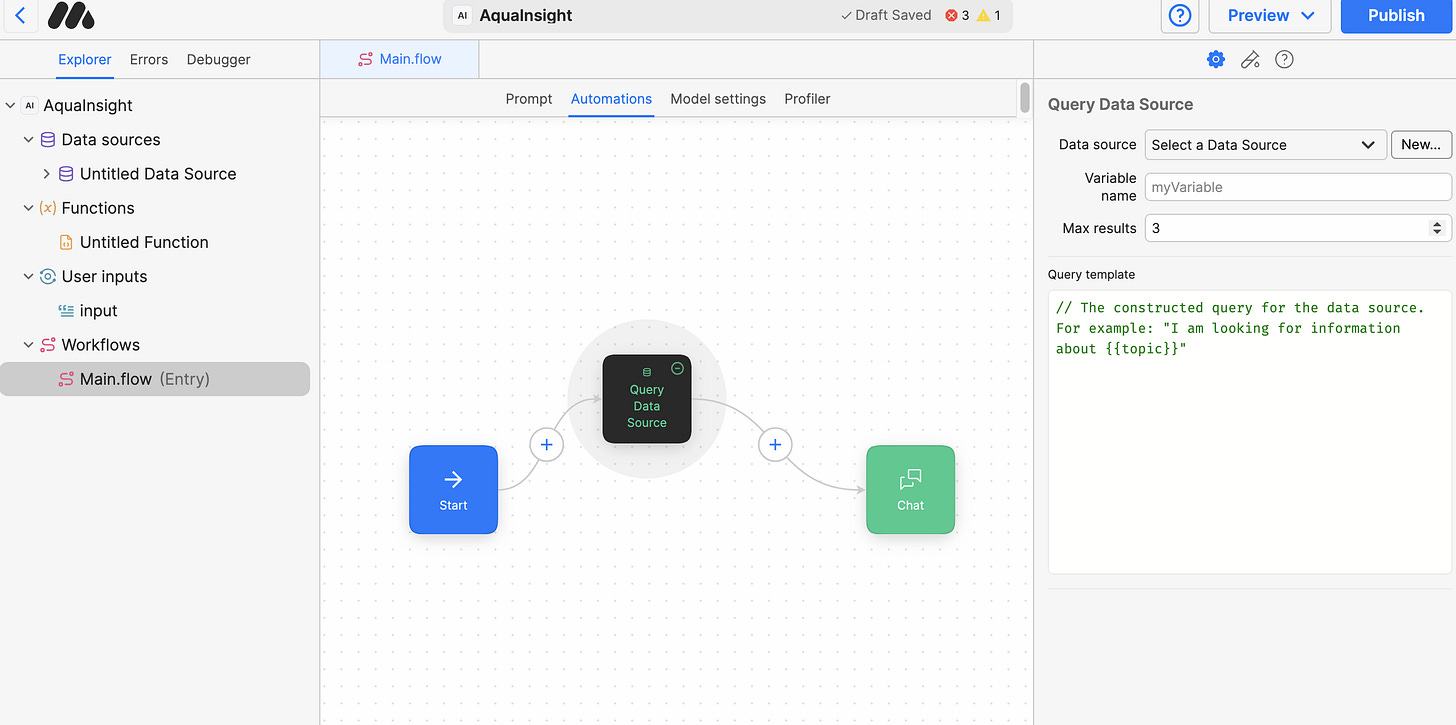Click the workflow icon on the Main.flow tab

[x=365, y=59]
